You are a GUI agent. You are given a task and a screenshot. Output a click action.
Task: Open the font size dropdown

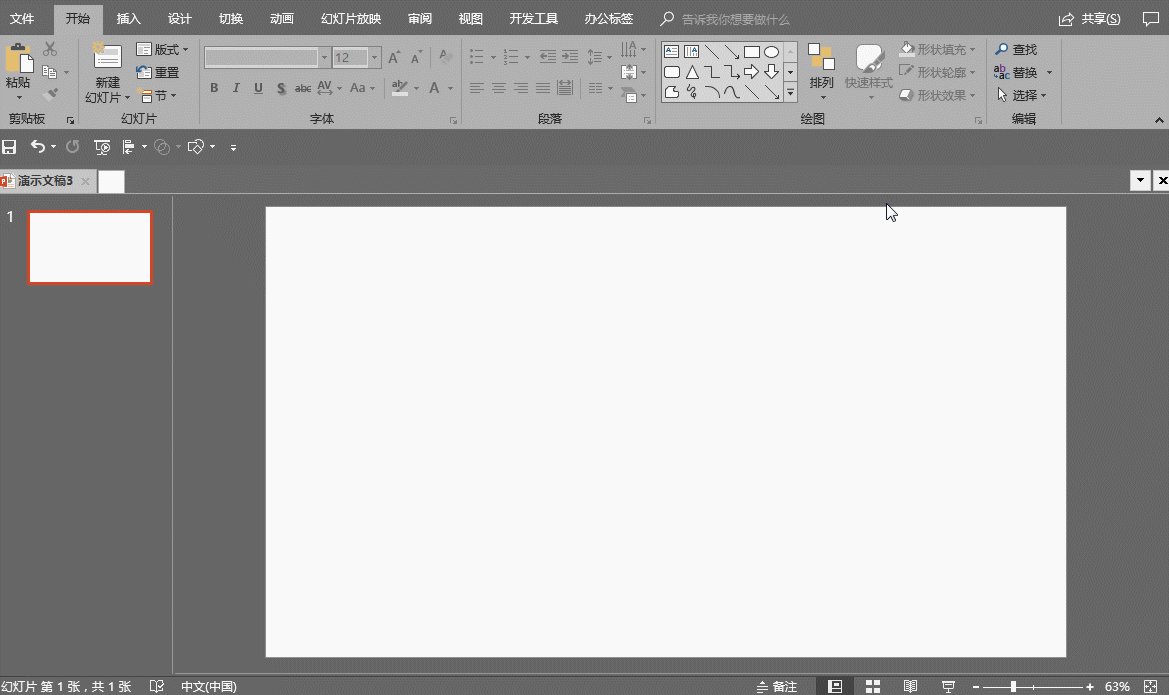[x=375, y=58]
